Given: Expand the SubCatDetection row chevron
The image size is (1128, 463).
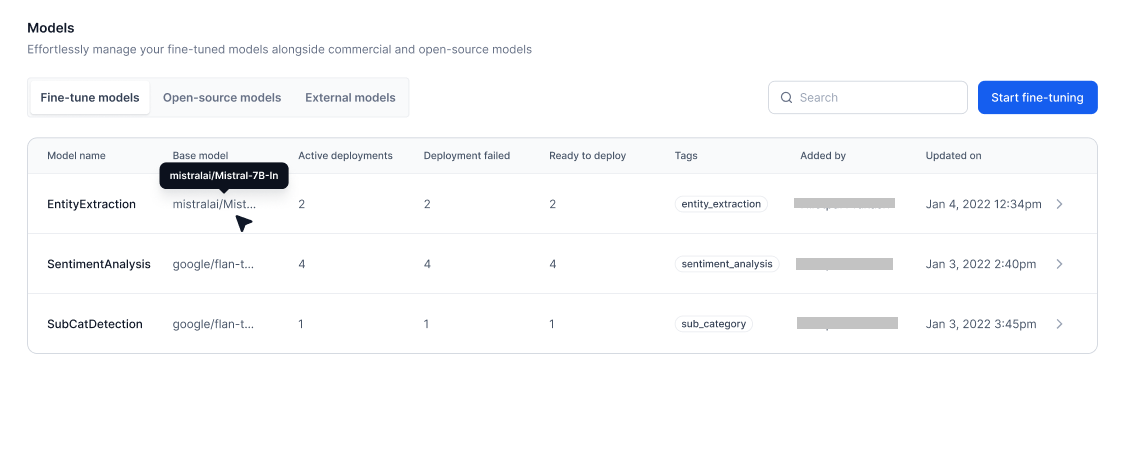Looking at the screenshot, I should coord(1059,324).
